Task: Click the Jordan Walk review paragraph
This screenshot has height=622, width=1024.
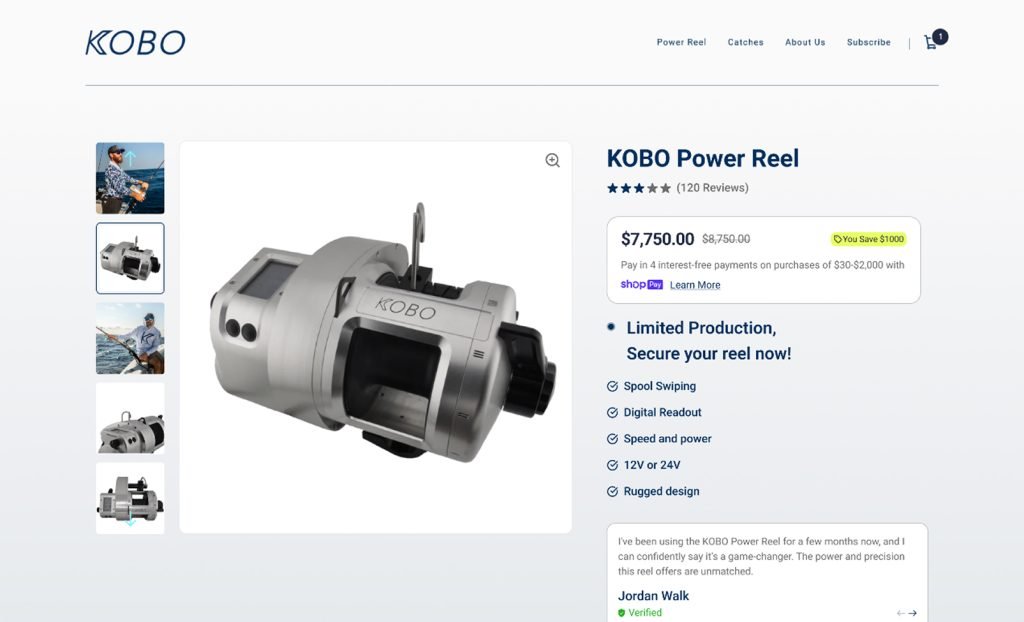Action: (761, 556)
